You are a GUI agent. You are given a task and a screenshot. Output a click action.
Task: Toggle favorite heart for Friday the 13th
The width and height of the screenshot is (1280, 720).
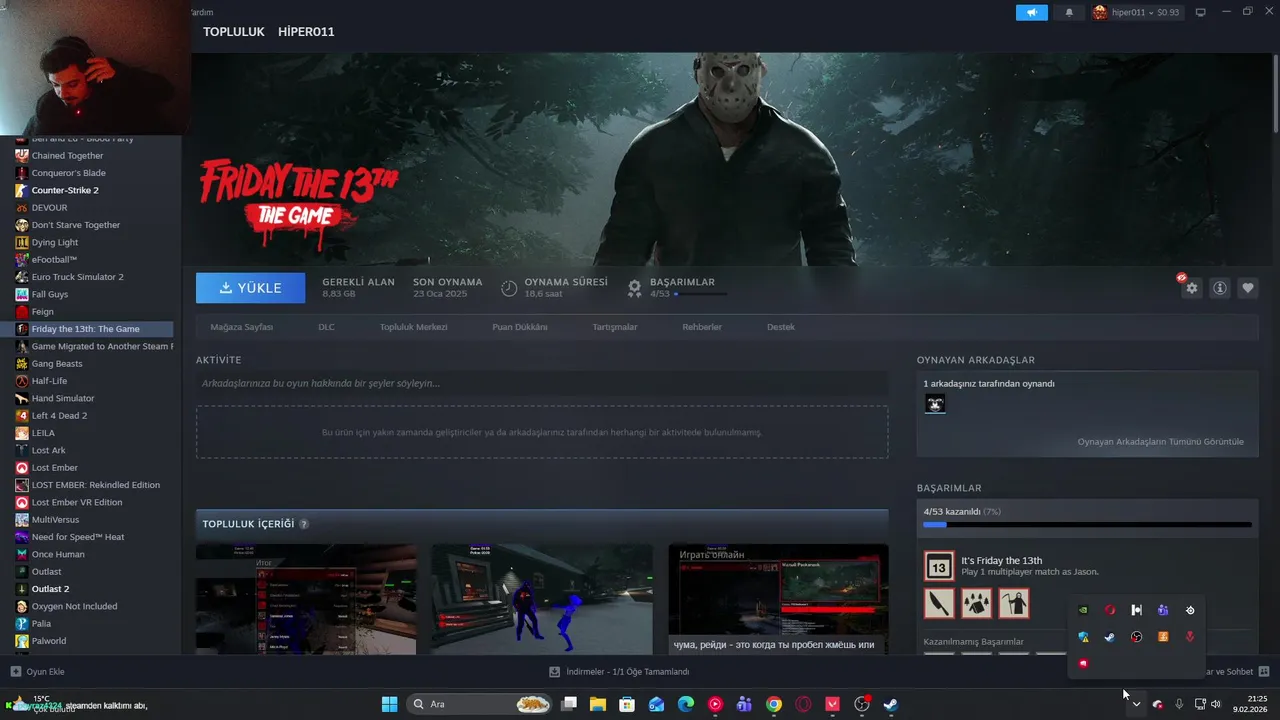pyautogui.click(x=1248, y=288)
